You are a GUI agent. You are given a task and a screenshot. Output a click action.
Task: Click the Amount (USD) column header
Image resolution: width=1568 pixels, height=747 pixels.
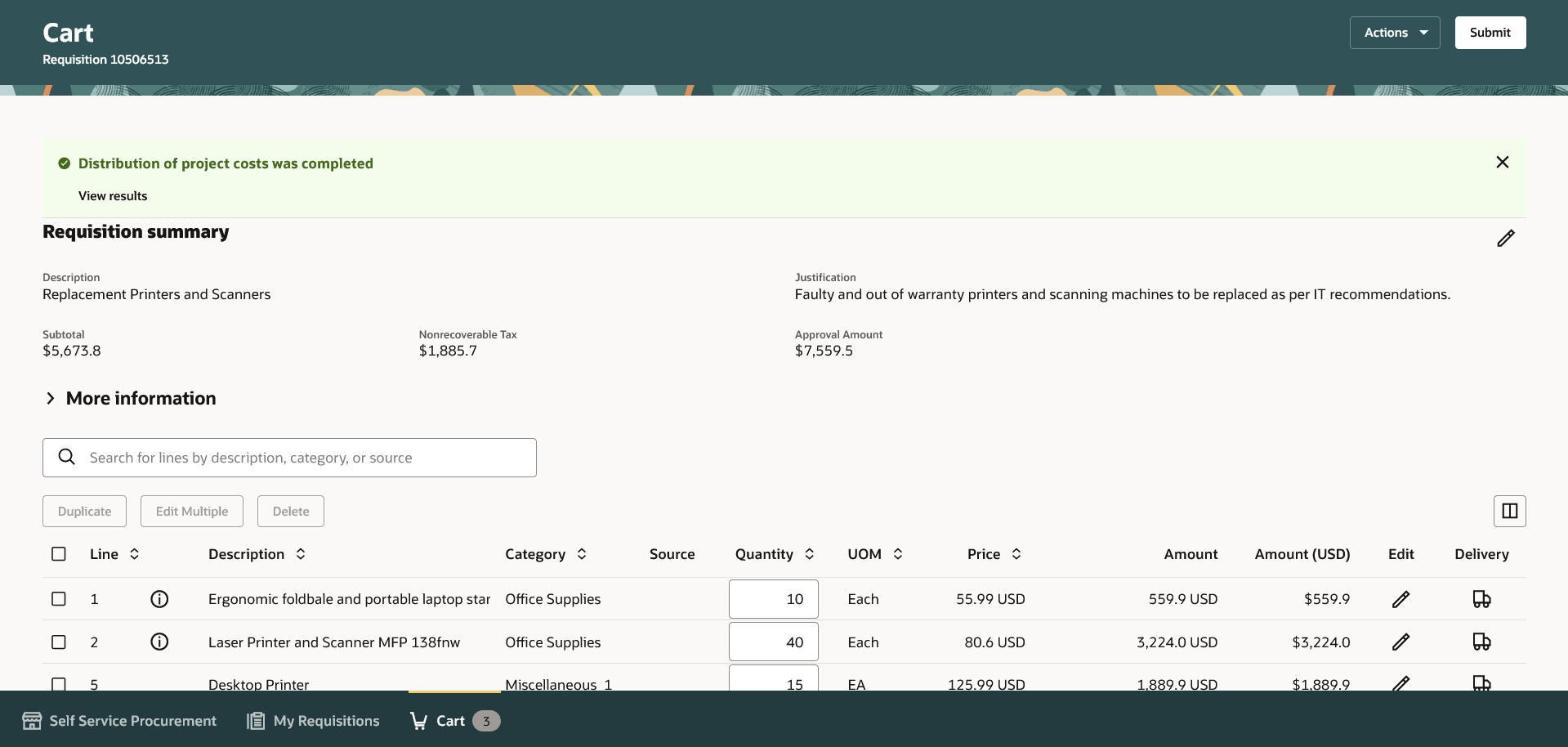1302,554
